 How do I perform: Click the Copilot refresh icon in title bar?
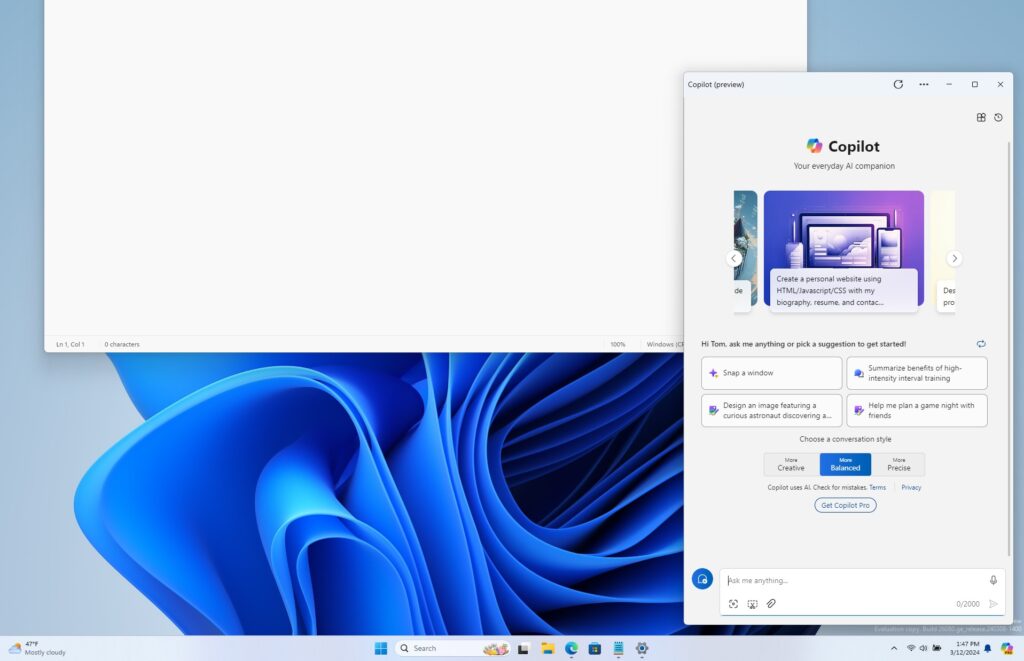(x=898, y=84)
